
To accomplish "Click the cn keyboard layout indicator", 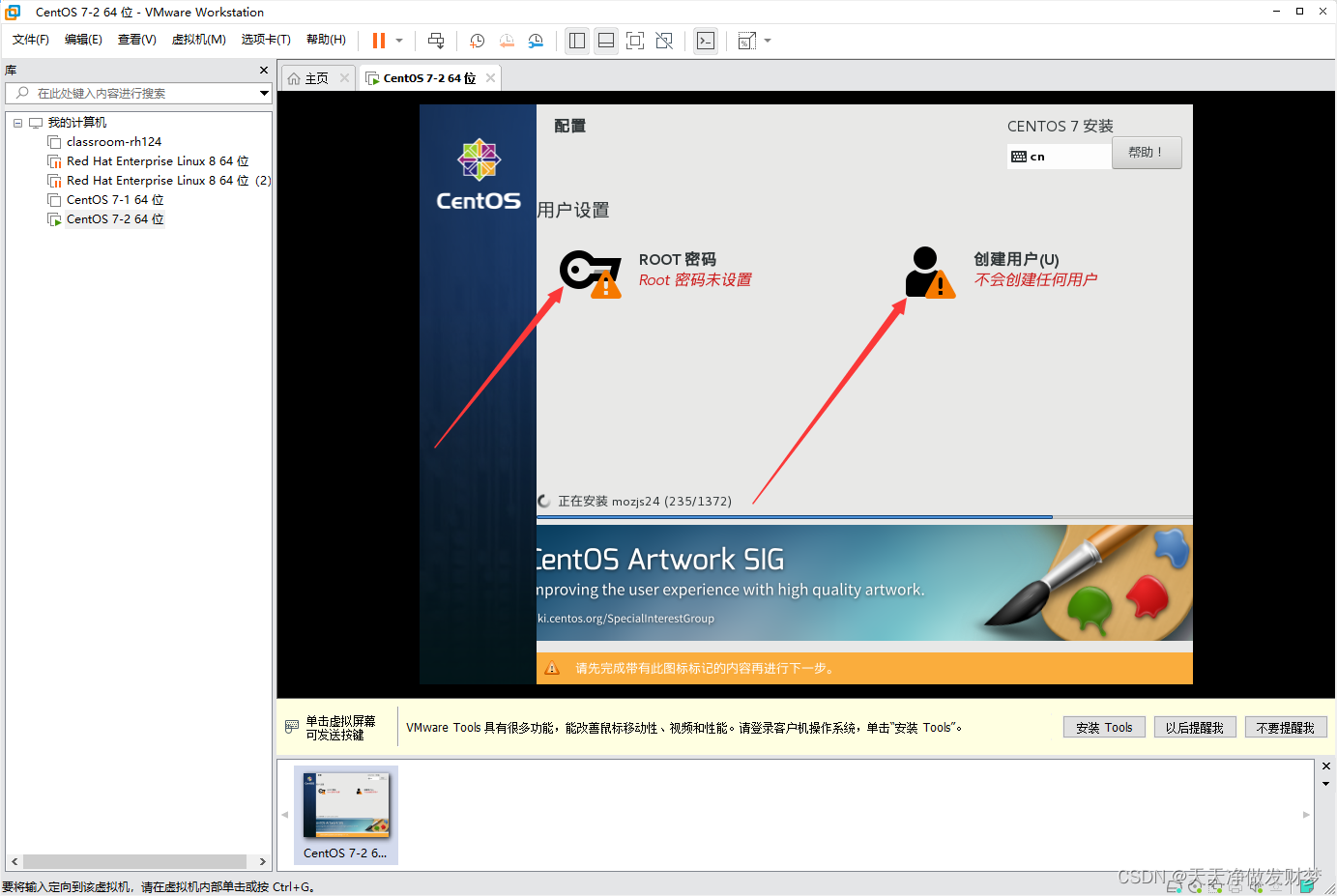I will pyautogui.click(x=1059, y=157).
